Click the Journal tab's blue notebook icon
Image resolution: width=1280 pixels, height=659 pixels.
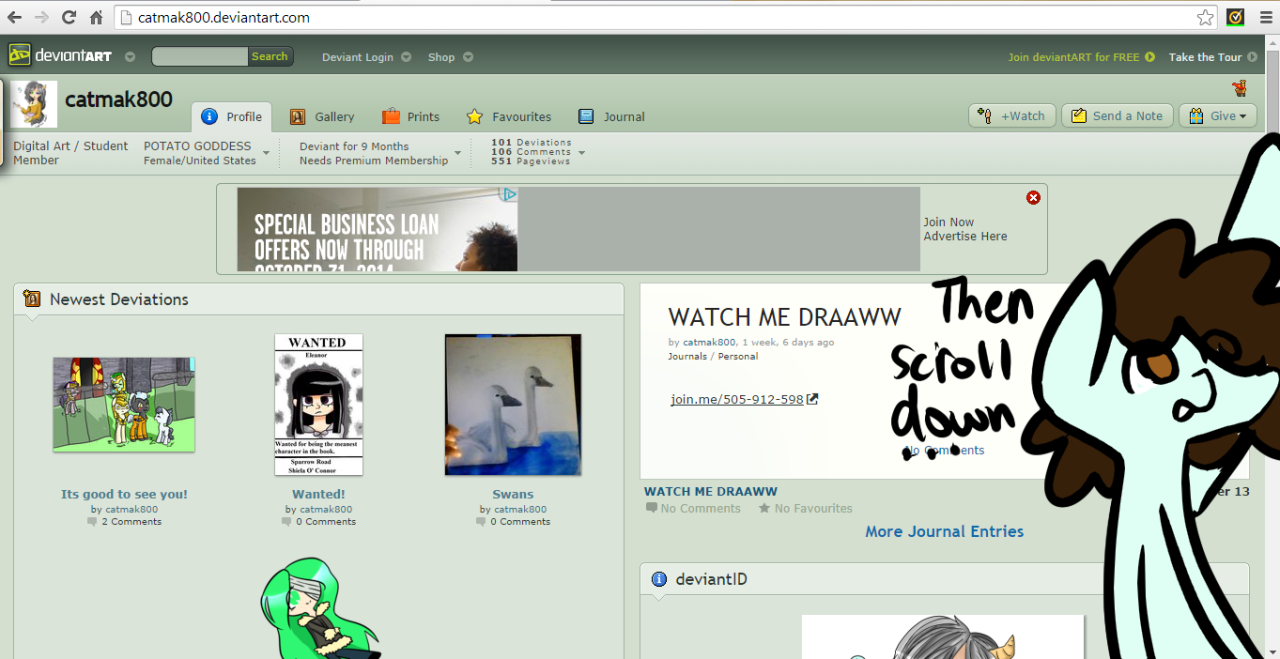click(586, 117)
